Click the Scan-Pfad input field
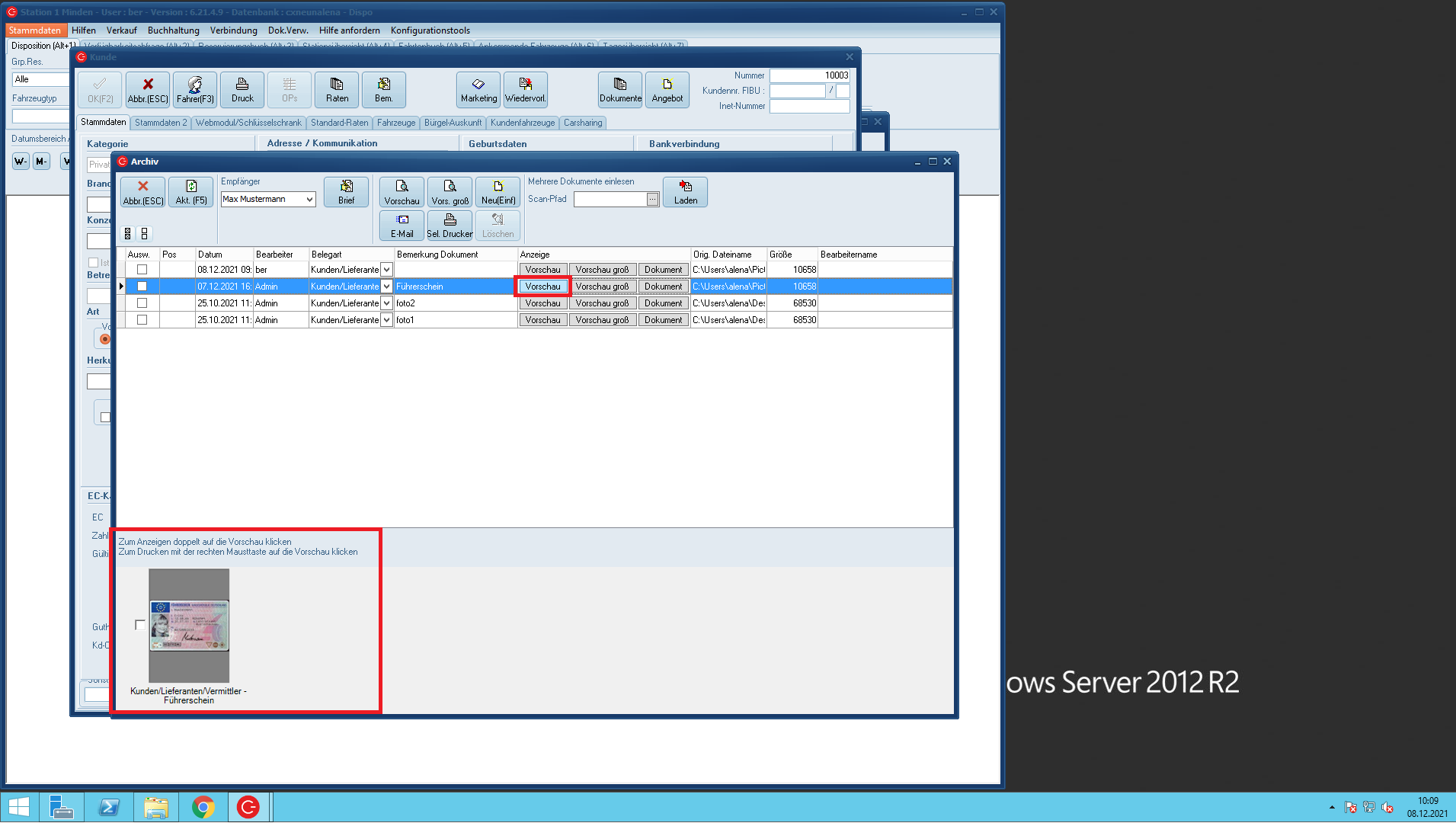Viewport: 1456px width, 823px height. pyautogui.click(x=610, y=200)
